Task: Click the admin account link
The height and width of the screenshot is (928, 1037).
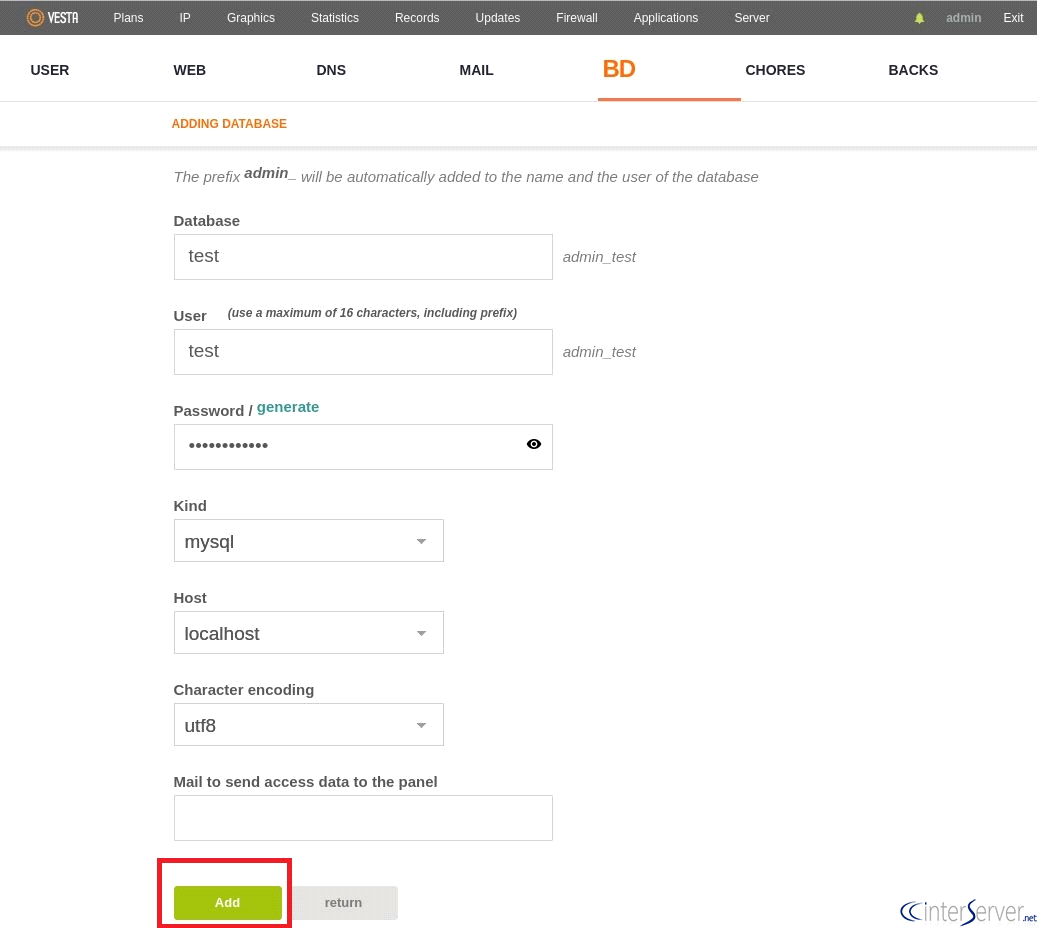Action: (x=964, y=18)
